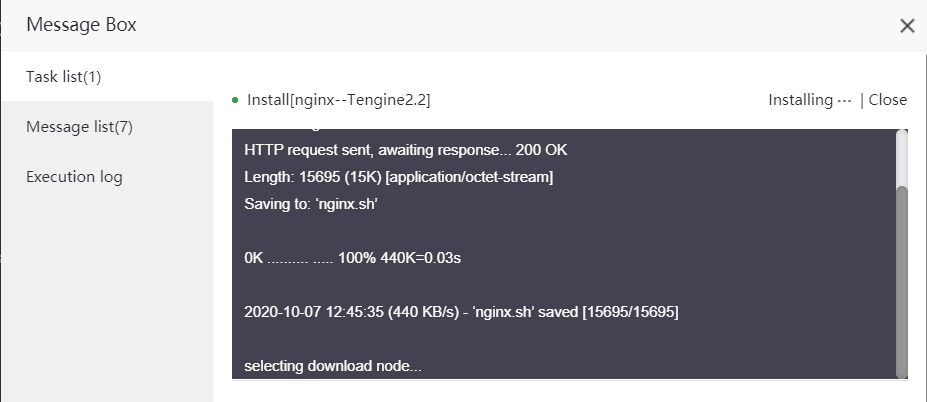The image size is (927, 402).
Task: Click the green status dot beside Install task
Action: pos(235,100)
